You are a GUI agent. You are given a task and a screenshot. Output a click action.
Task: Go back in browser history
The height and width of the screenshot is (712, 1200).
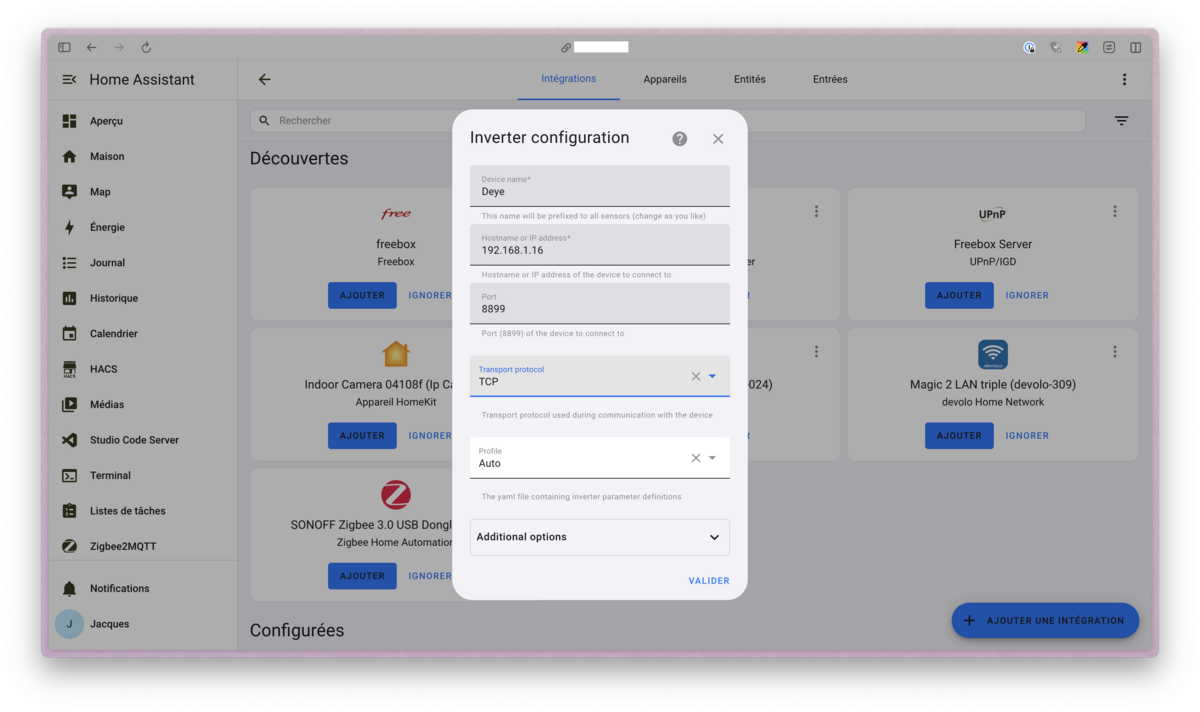[x=91, y=47]
